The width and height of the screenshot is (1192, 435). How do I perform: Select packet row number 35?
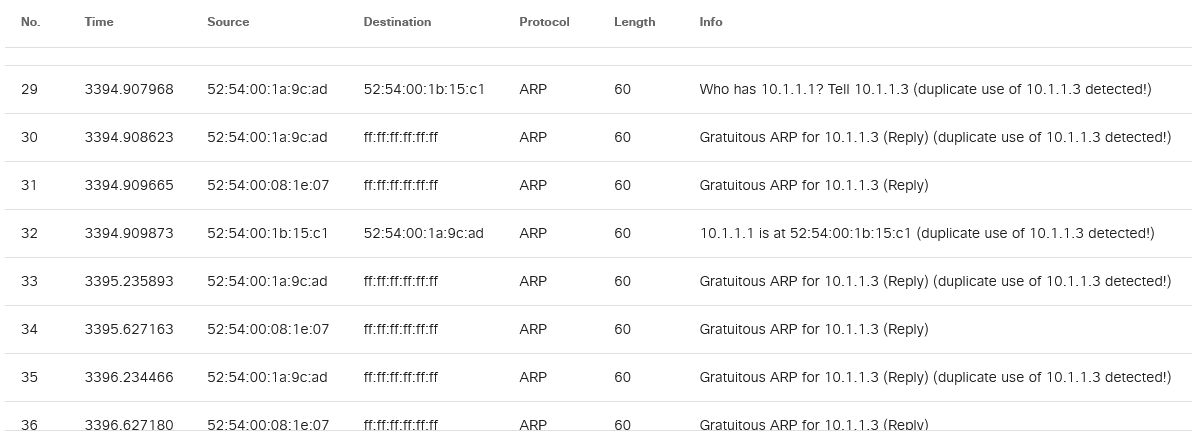tap(29, 378)
